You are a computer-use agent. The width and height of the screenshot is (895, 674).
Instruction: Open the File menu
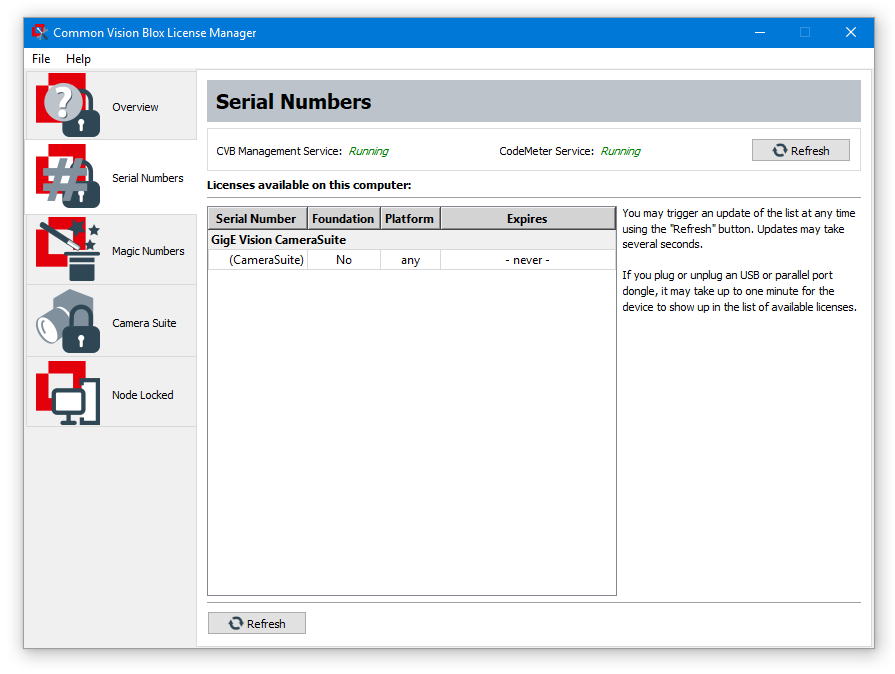tap(41, 59)
